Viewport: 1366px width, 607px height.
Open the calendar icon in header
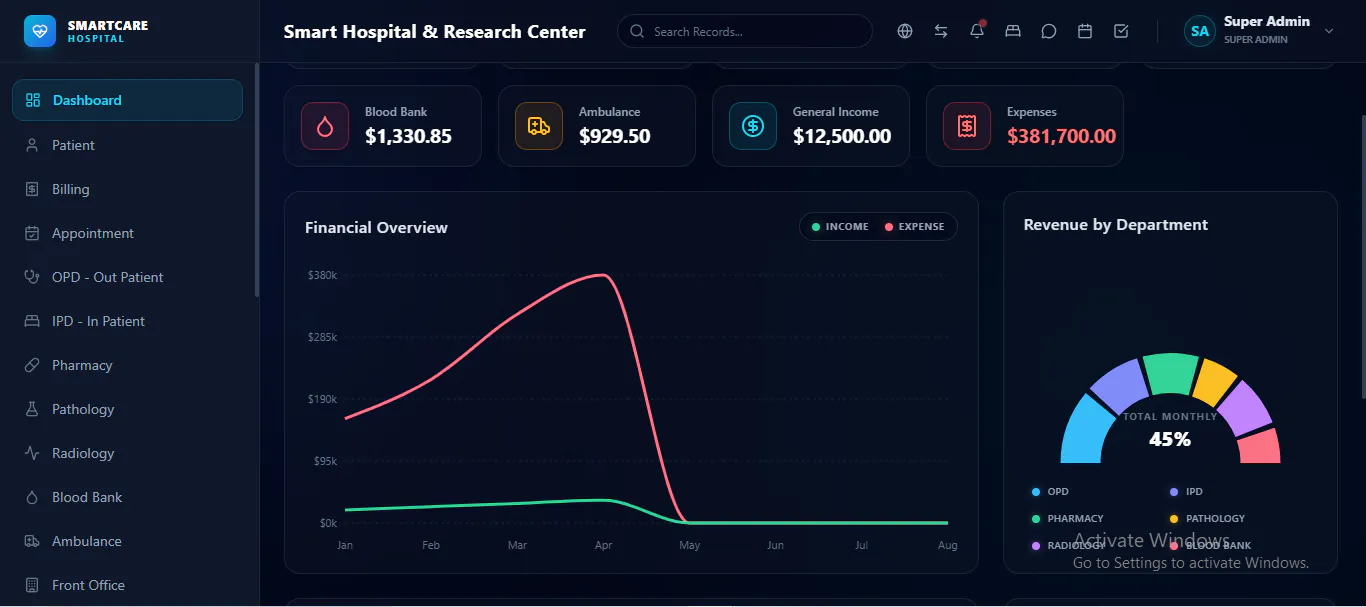coord(1085,31)
